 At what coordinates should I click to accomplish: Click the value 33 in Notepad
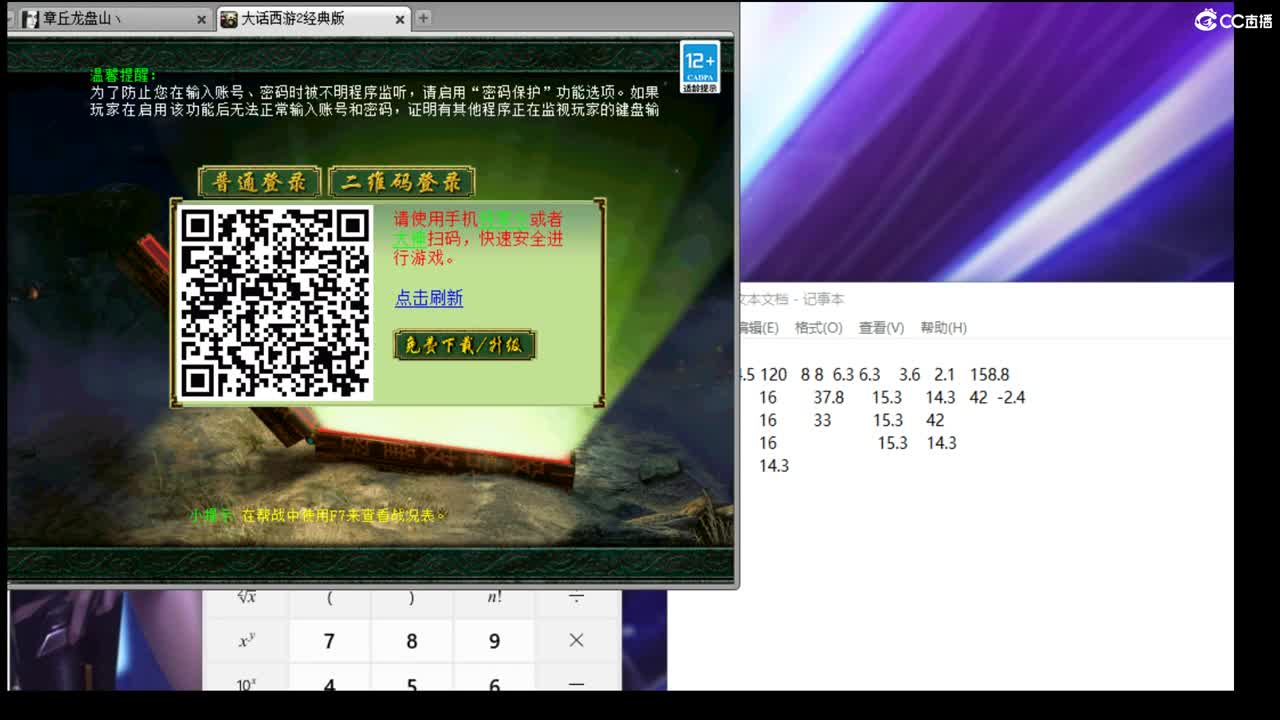pos(822,421)
